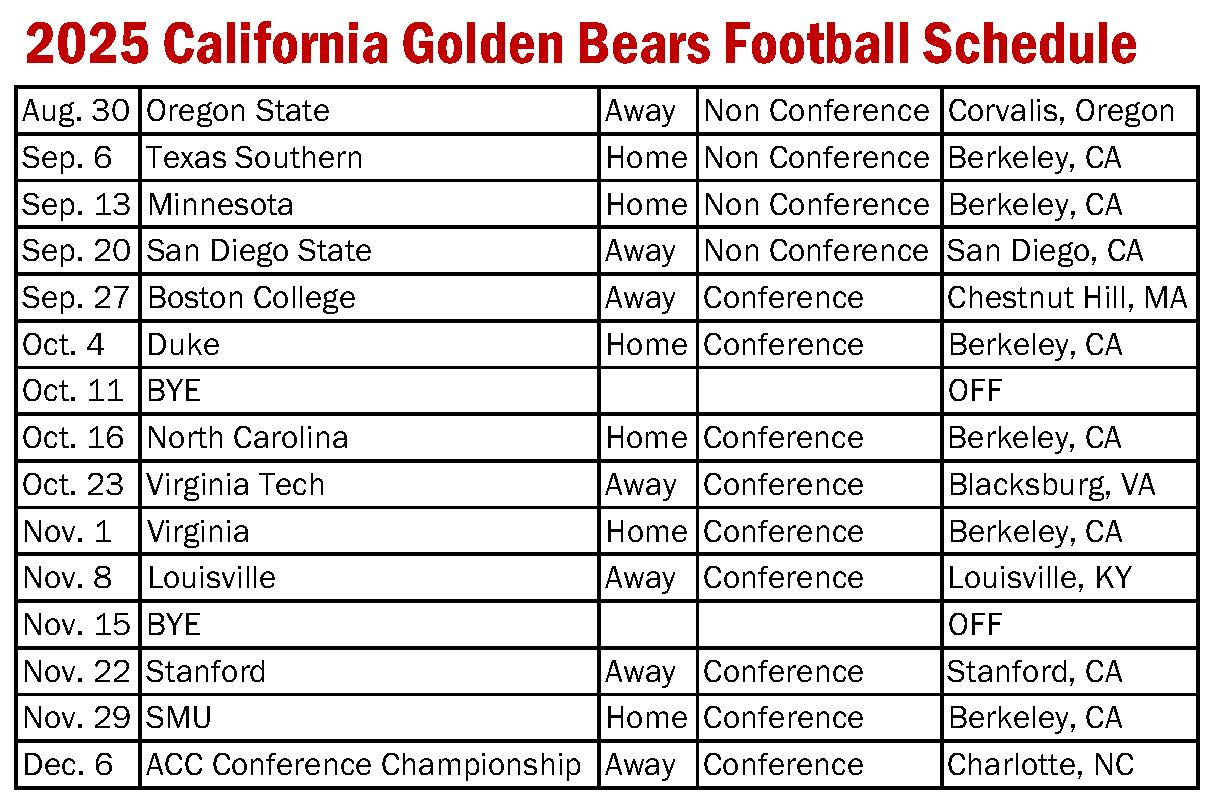Viewport: 1214px width, 798px height.
Task: Click the North Carolina cell
Action: click(369, 437)
